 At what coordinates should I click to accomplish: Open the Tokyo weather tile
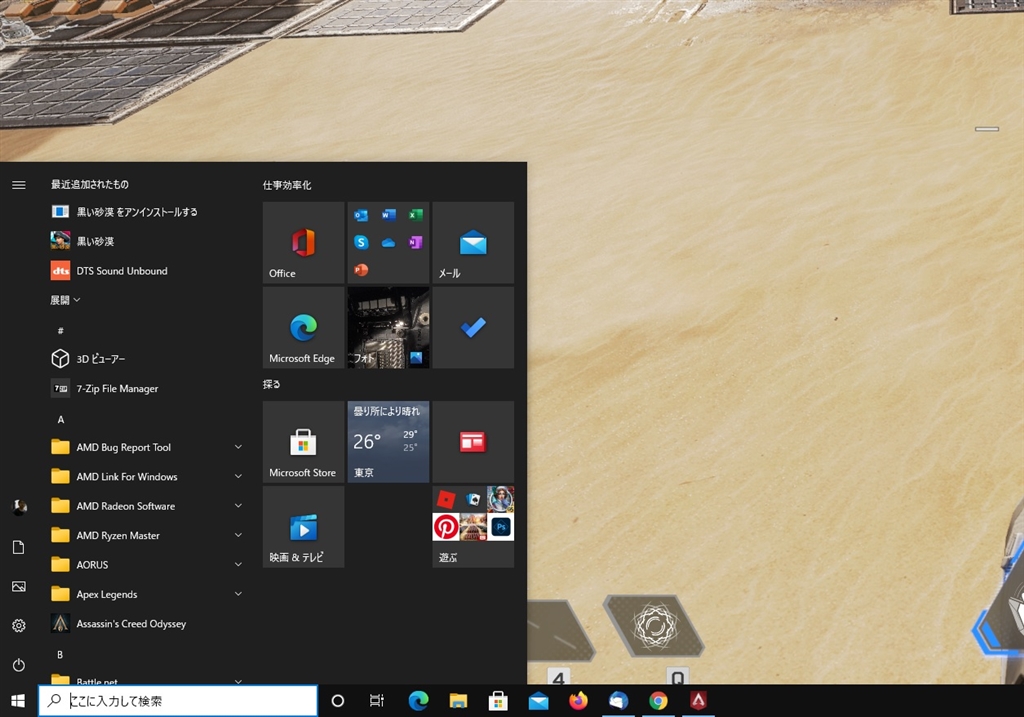coord(388,441)
